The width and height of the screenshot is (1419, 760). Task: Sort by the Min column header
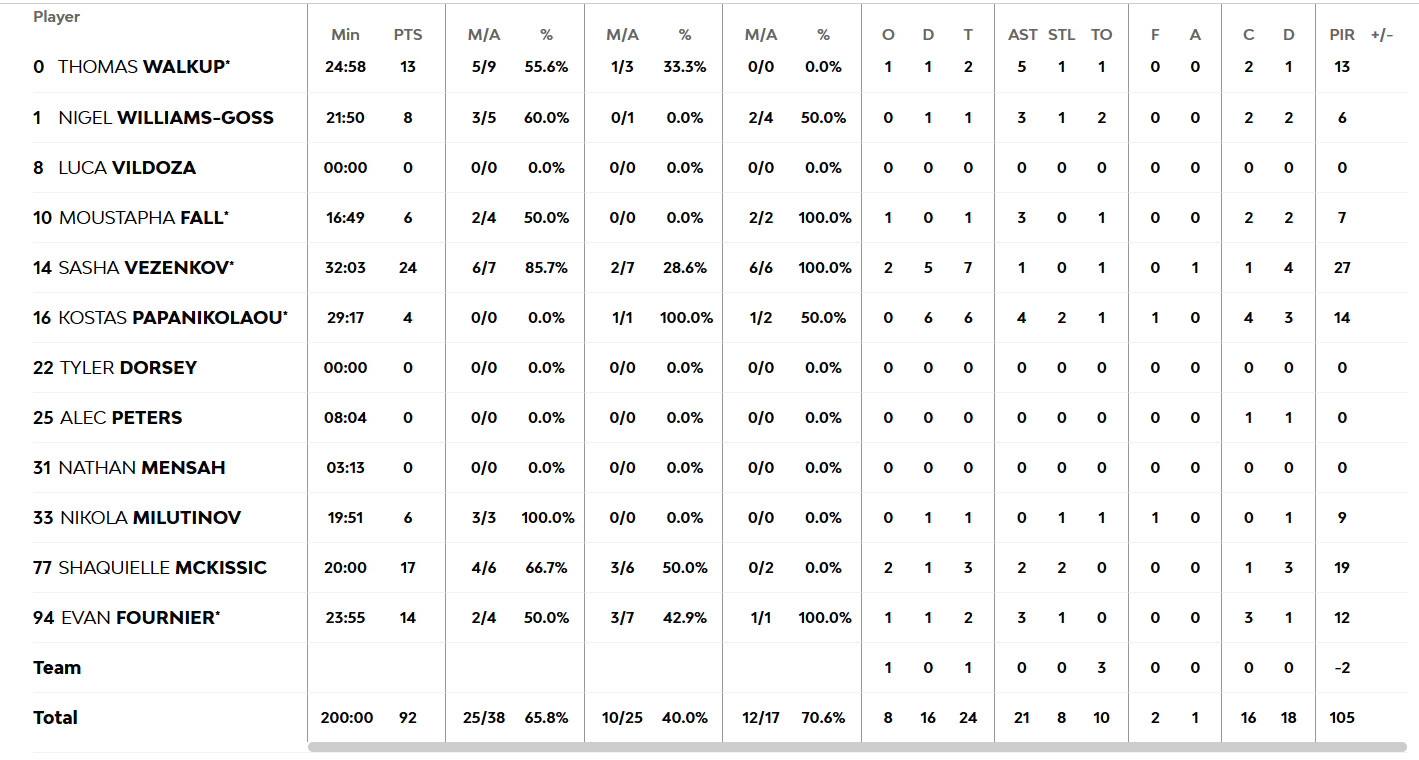tap(345, 35)
